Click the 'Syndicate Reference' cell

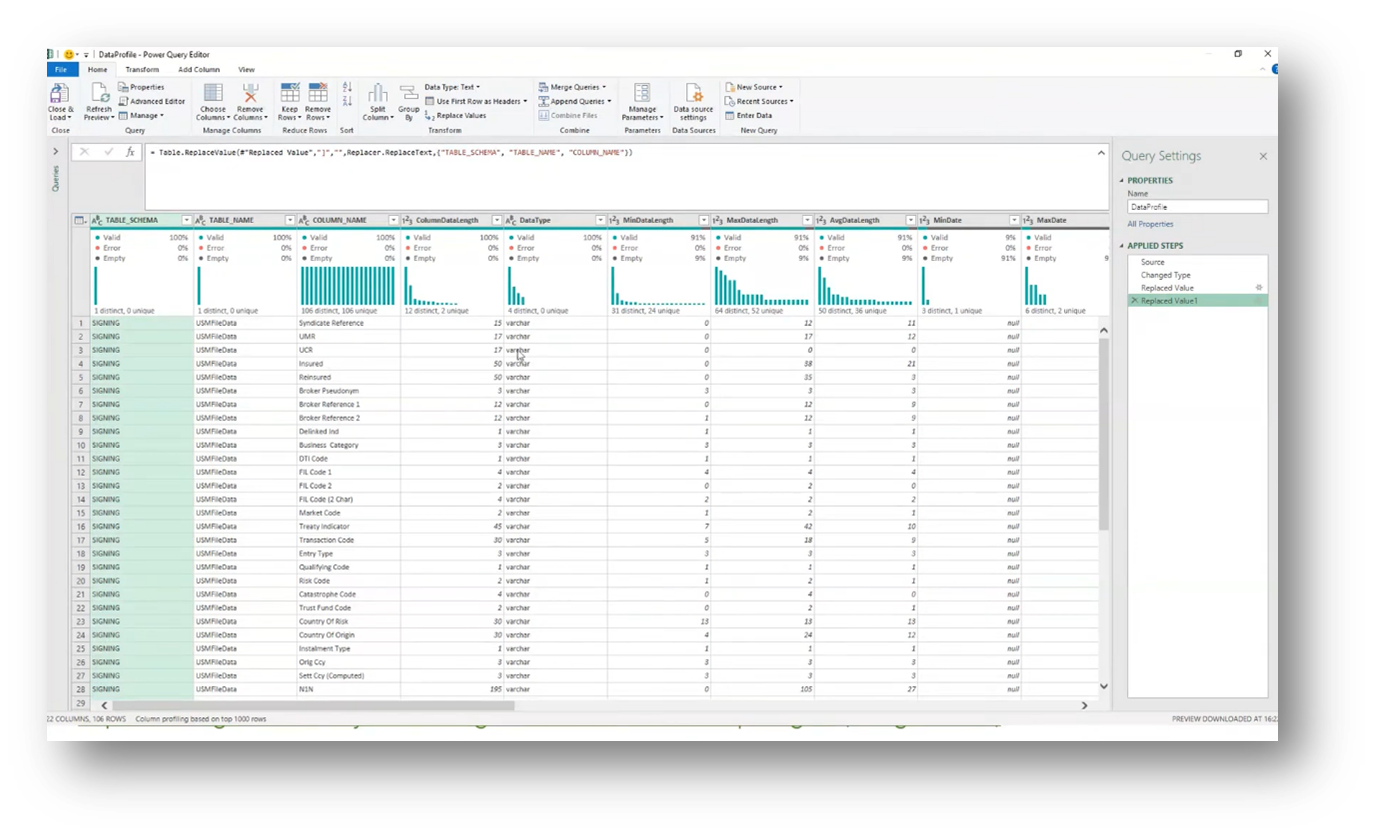pyautogui.click(x=348, y=323)
